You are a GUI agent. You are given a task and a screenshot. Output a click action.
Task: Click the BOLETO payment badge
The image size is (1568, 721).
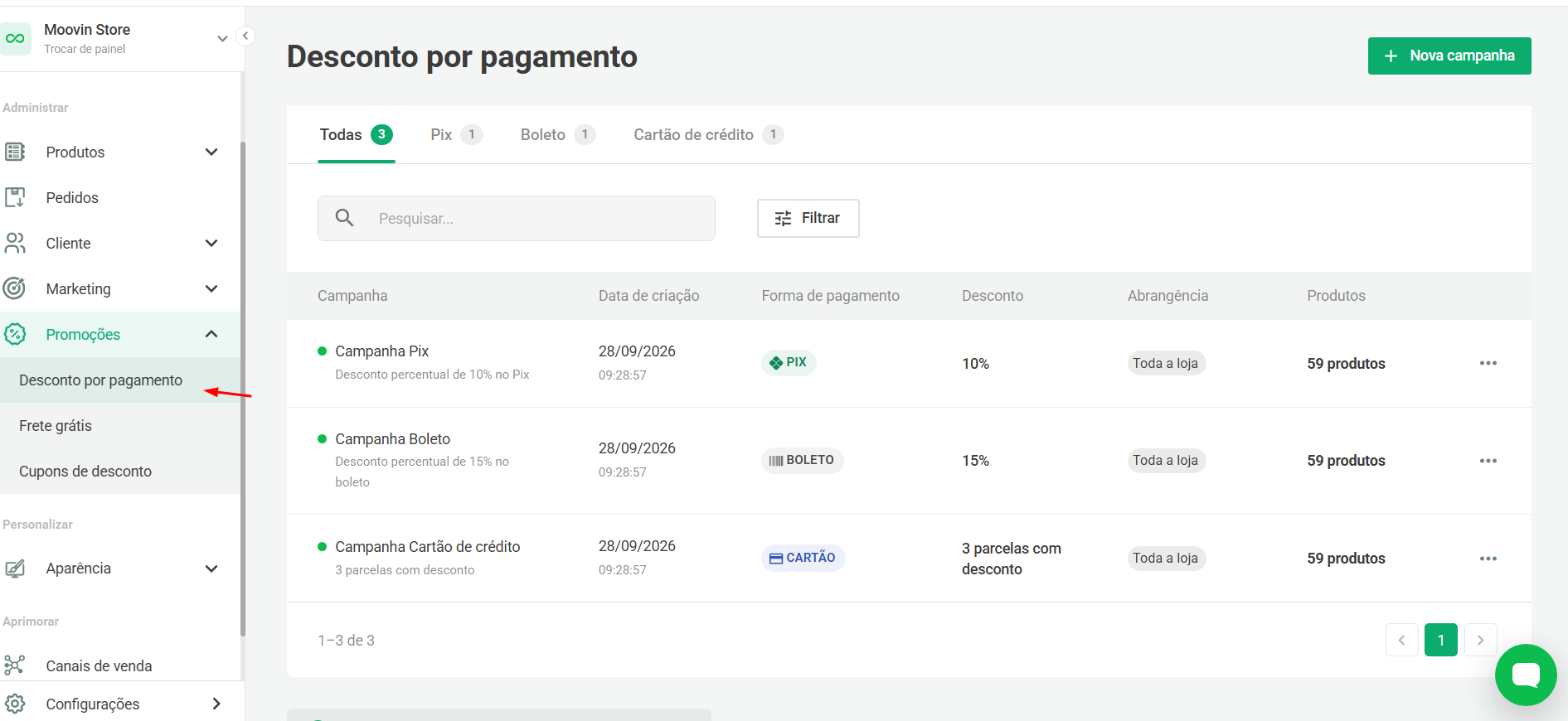pyautogui.click(x=802, y=460)
